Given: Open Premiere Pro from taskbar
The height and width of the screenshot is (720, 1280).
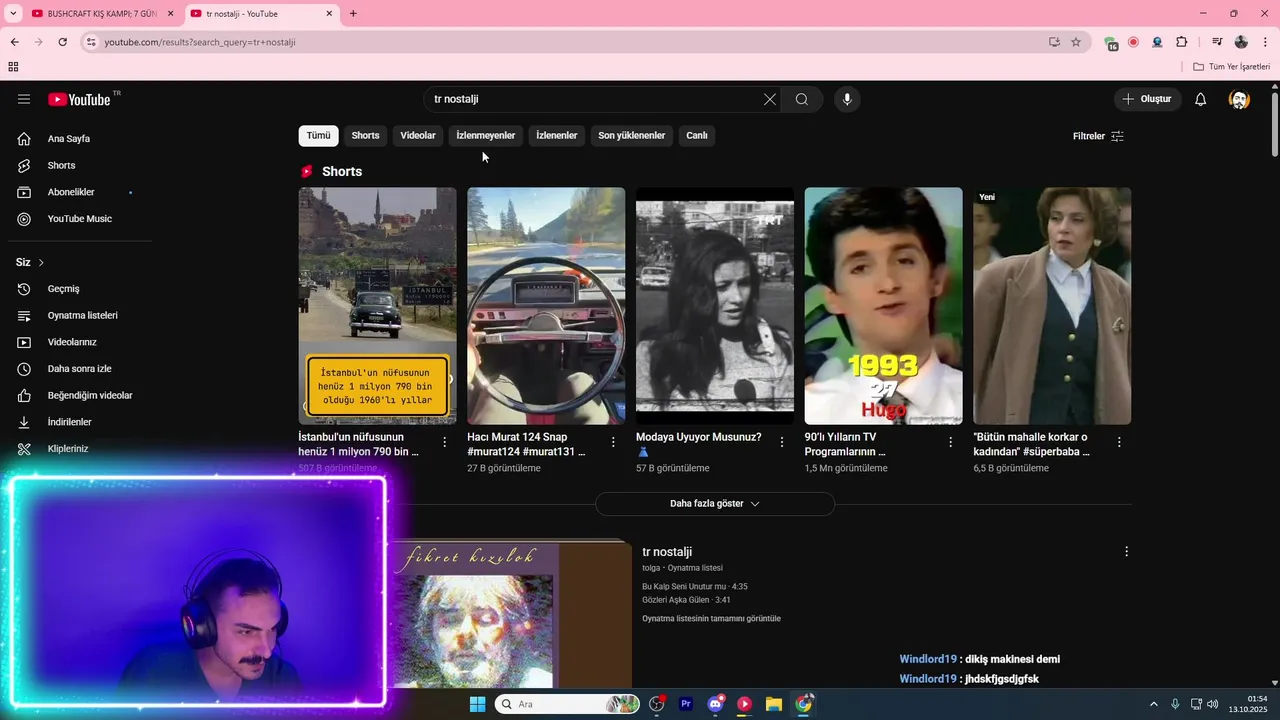Looking at the screenshot, I should 686,704.
